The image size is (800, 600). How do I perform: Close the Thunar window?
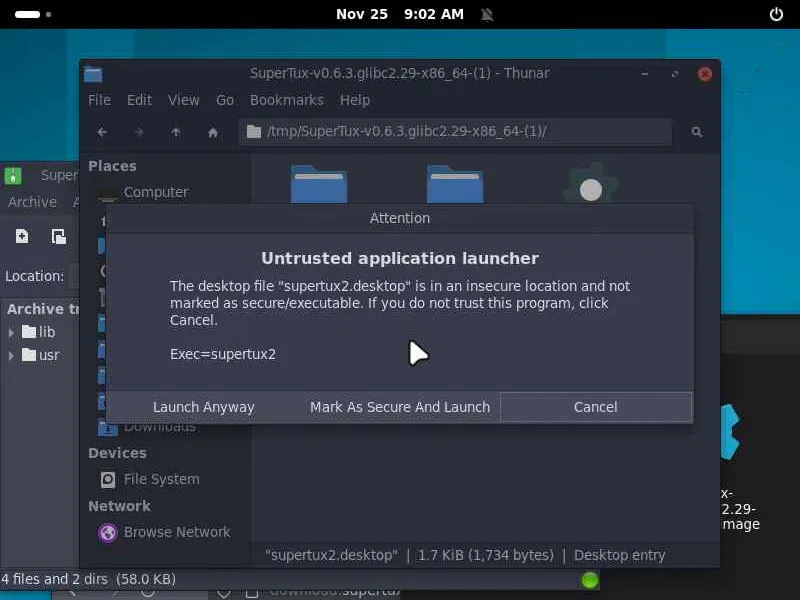[x=705, y=74]
